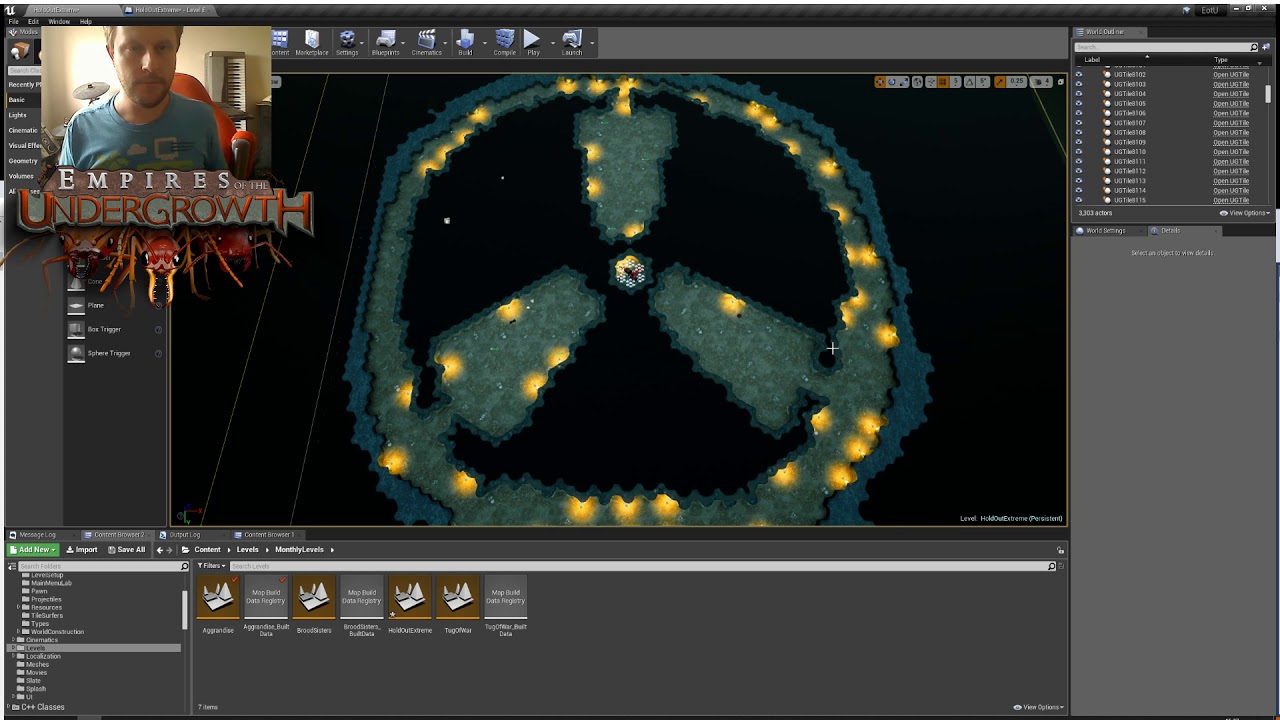
Task: Open the Filters dropdown in Content Browser
Action: 212,566
